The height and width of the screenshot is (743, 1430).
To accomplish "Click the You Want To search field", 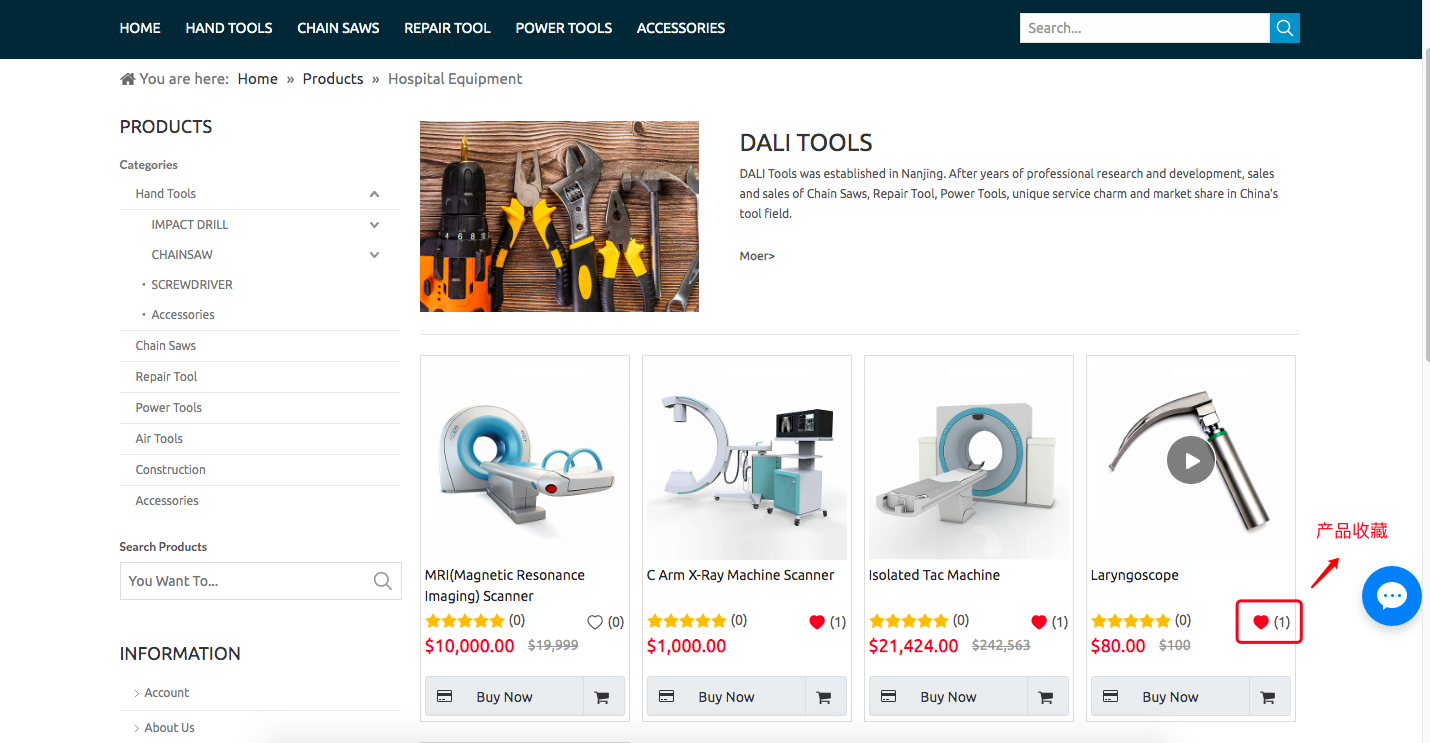I will tap(245, 581).
